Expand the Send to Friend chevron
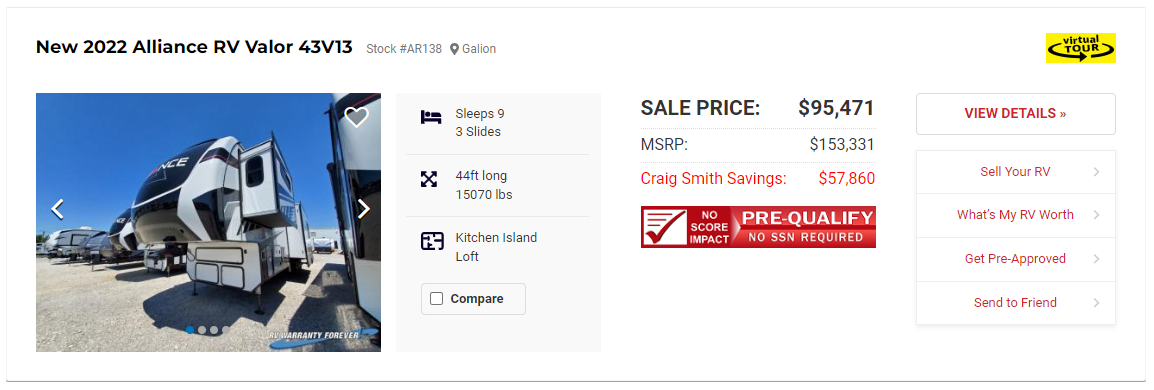1154x390 pixels. tap(1097, 302)
